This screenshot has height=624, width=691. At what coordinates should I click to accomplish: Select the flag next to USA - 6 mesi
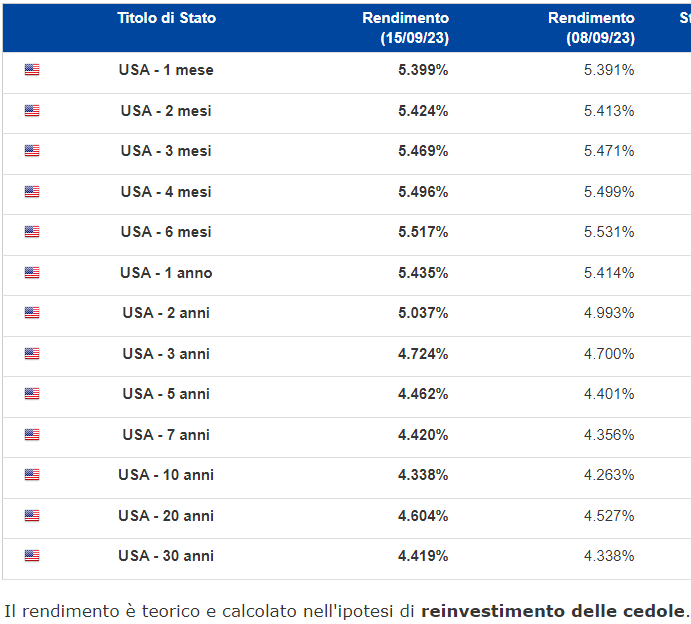coord(32,232)
